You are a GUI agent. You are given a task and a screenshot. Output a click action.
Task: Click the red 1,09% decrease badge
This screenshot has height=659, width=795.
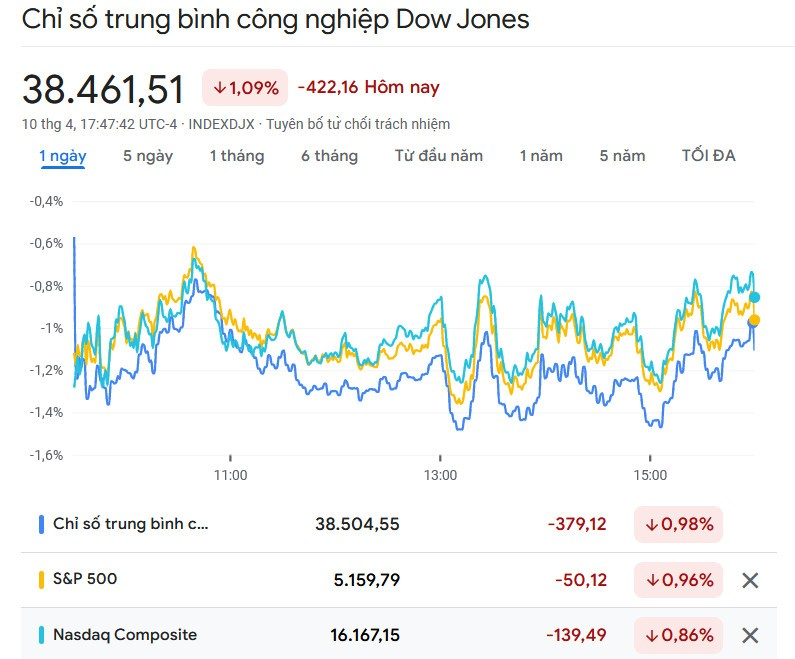[x=245, y=88]
